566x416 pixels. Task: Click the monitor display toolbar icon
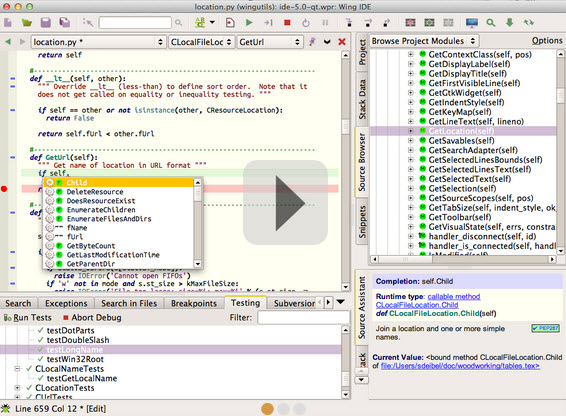point(472,23)
